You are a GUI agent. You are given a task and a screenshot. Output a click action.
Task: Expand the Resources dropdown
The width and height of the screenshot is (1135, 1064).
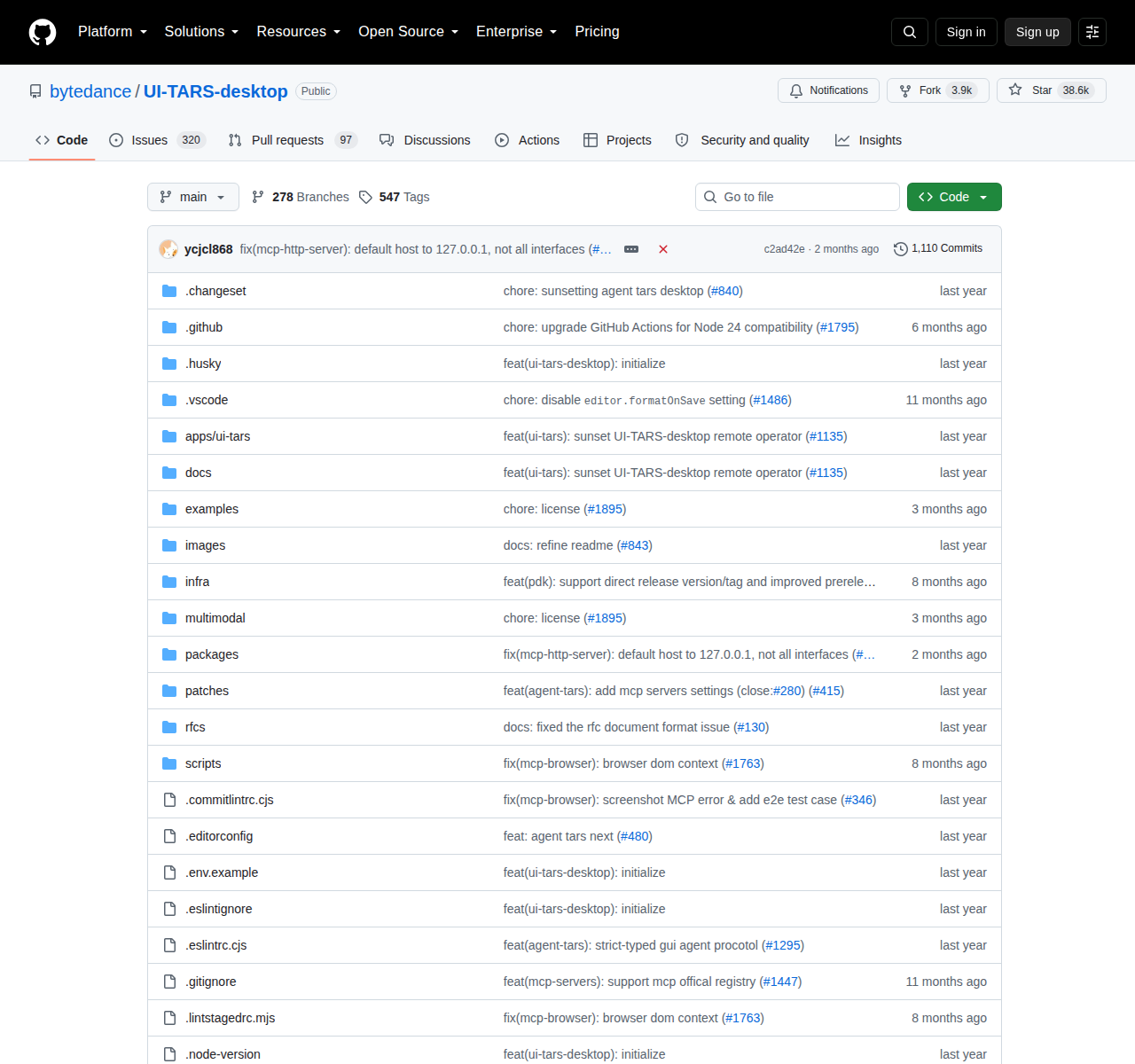(299, 32)
